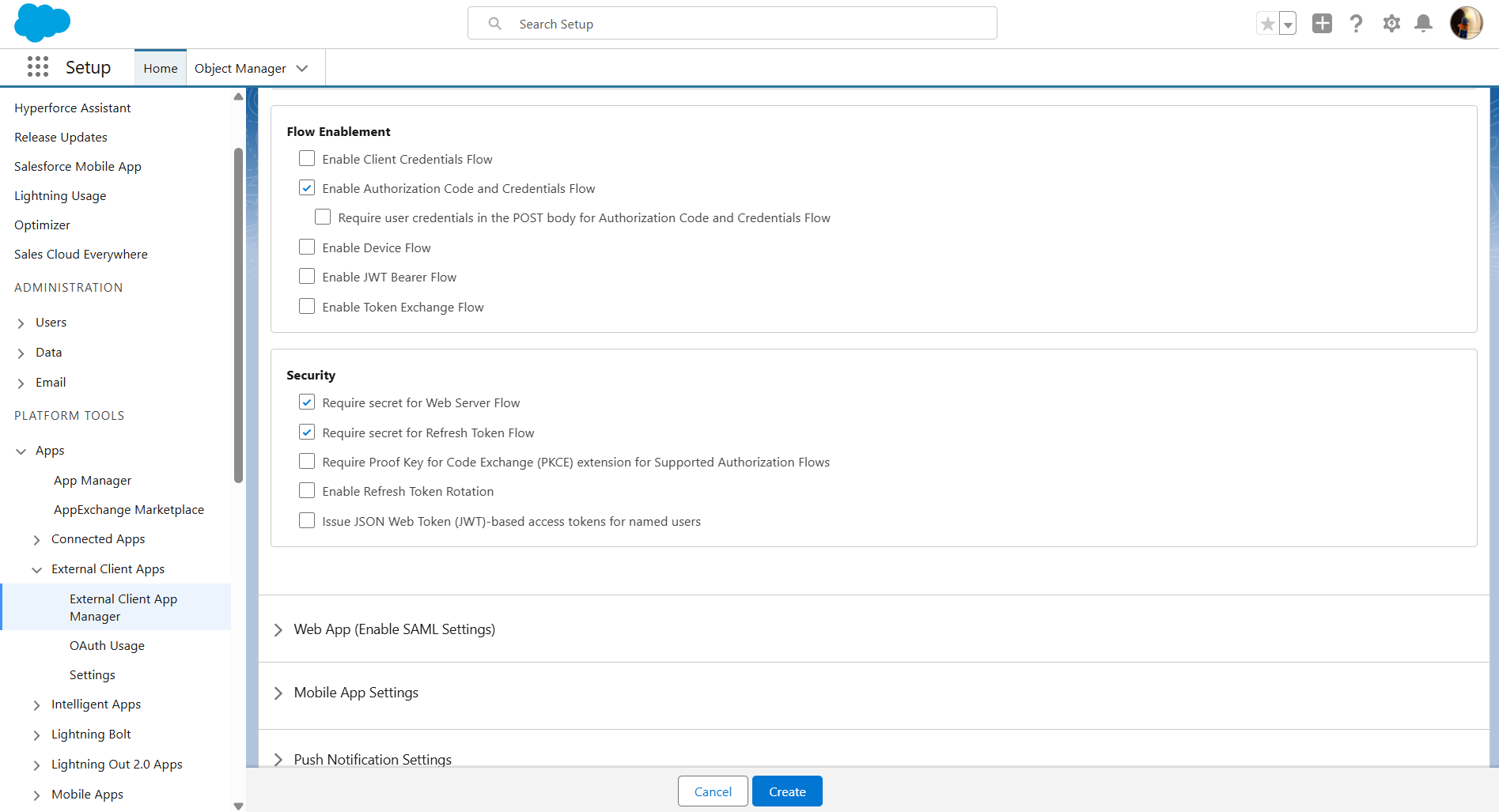View Notifications bell icon
The height and width of the screenshot is (812, 1499).
click(1423, 24)
